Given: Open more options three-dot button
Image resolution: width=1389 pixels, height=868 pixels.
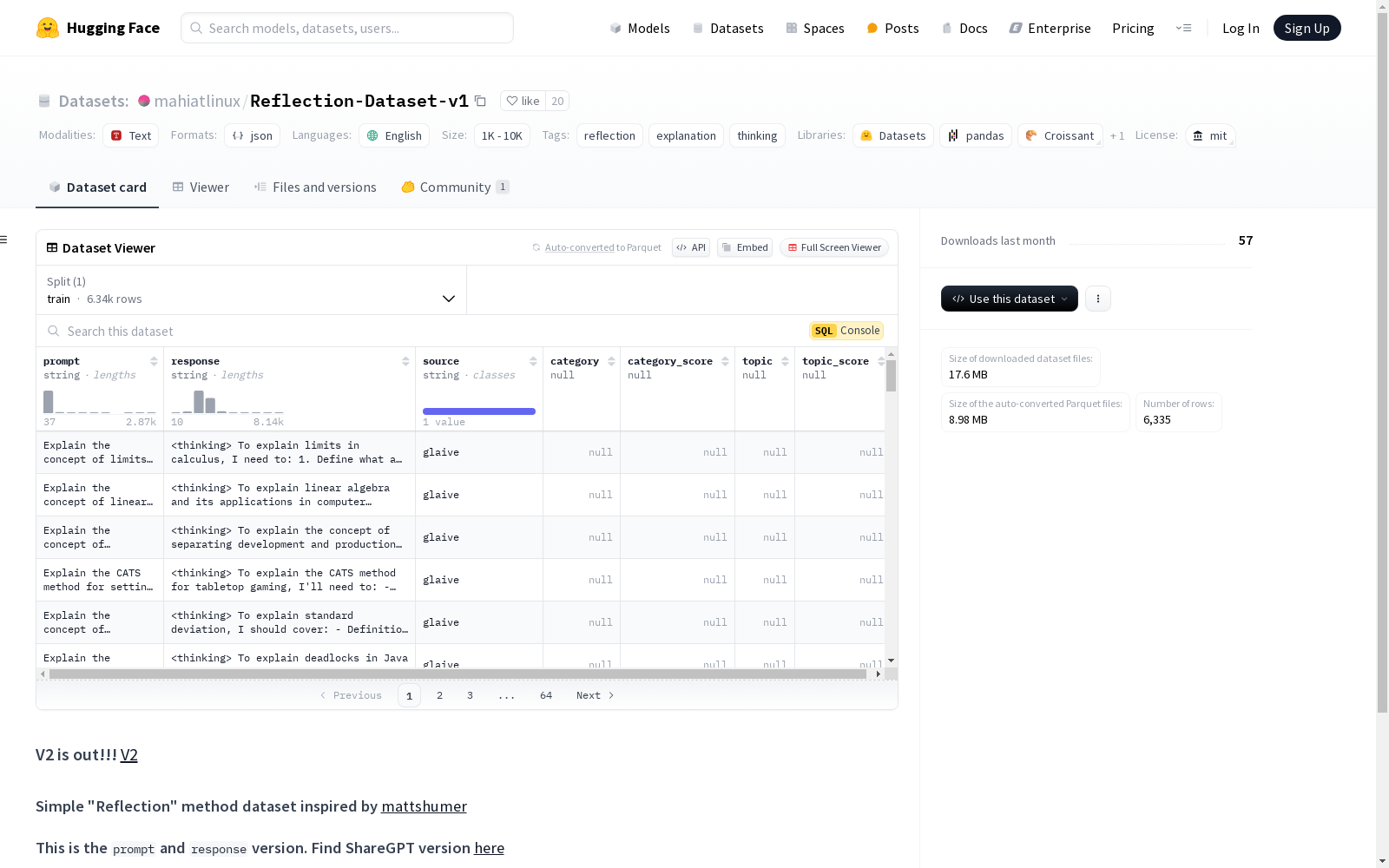Looking at the screenshot, I should pyautogui.click(x=1098, y=299).
